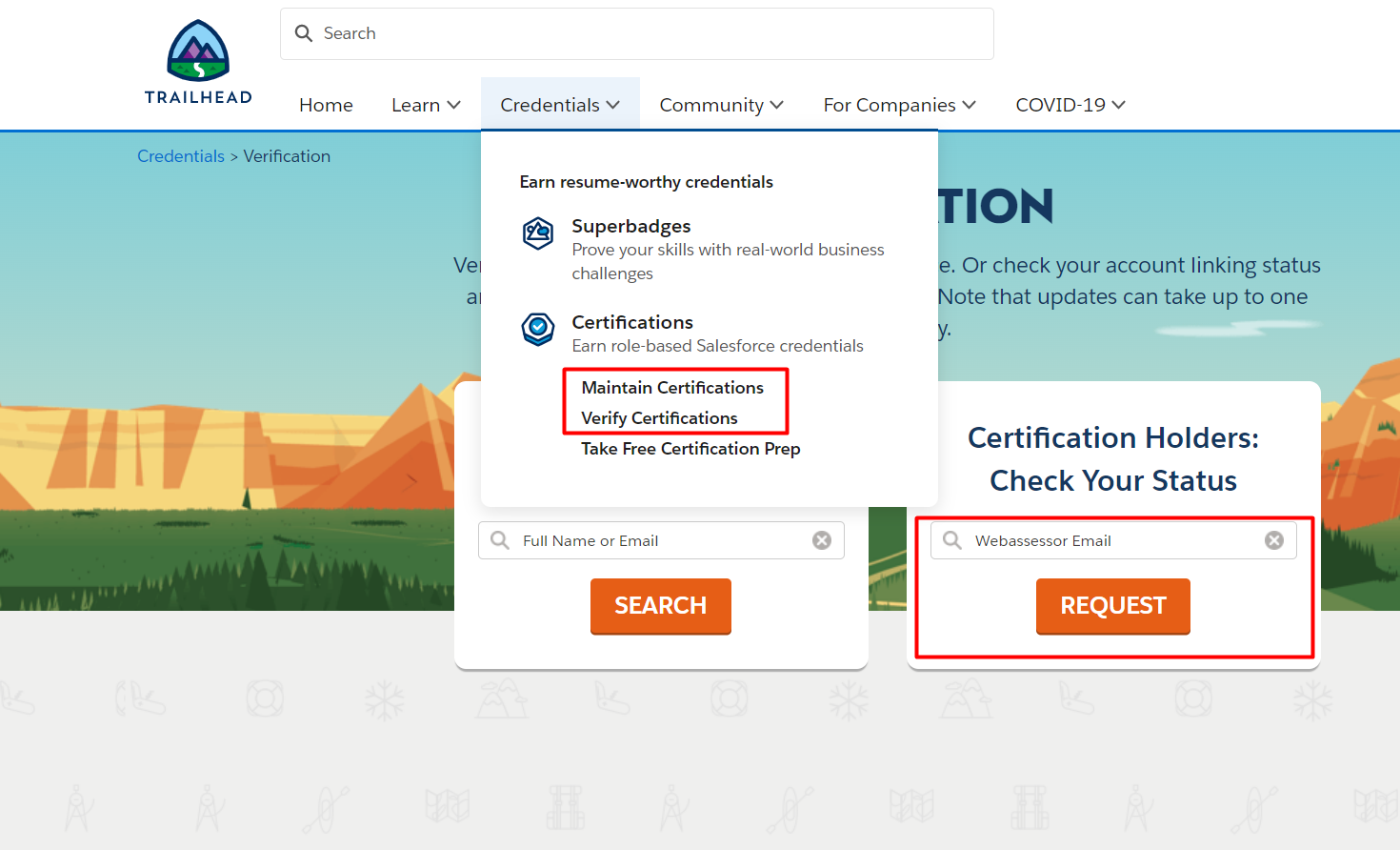Focus the Full Name or Email field

[x=661, y=540]
